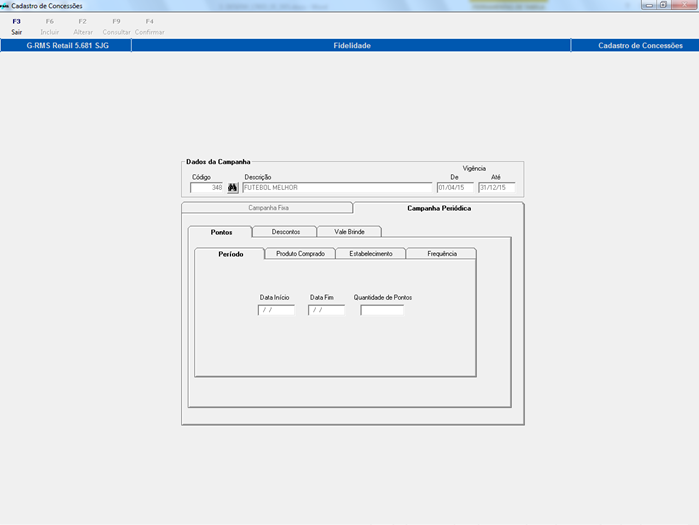Open the Estabelecimento sub-tab

point(370,254)
